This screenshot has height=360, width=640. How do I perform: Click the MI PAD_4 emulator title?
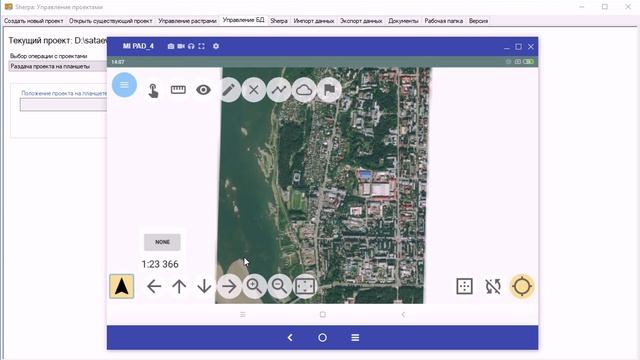click(138, 46)
